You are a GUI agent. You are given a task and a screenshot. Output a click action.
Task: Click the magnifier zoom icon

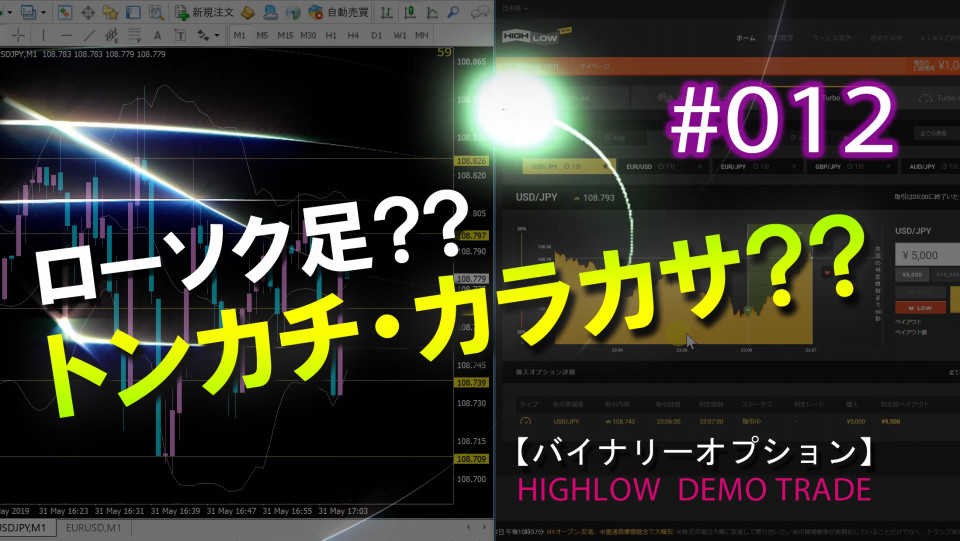(x=454, y=12)
